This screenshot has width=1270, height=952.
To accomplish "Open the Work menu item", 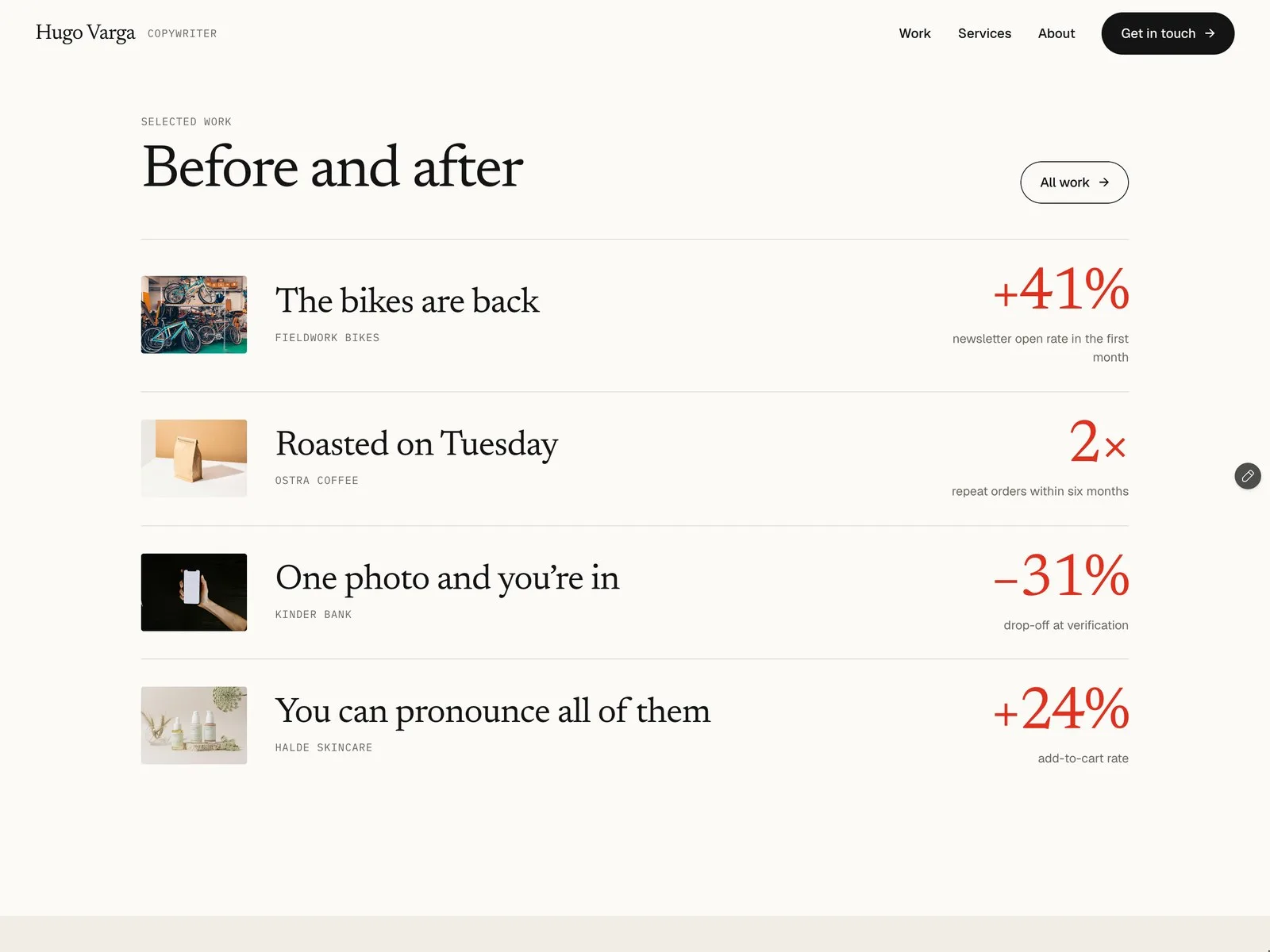I will coord(914,33).
